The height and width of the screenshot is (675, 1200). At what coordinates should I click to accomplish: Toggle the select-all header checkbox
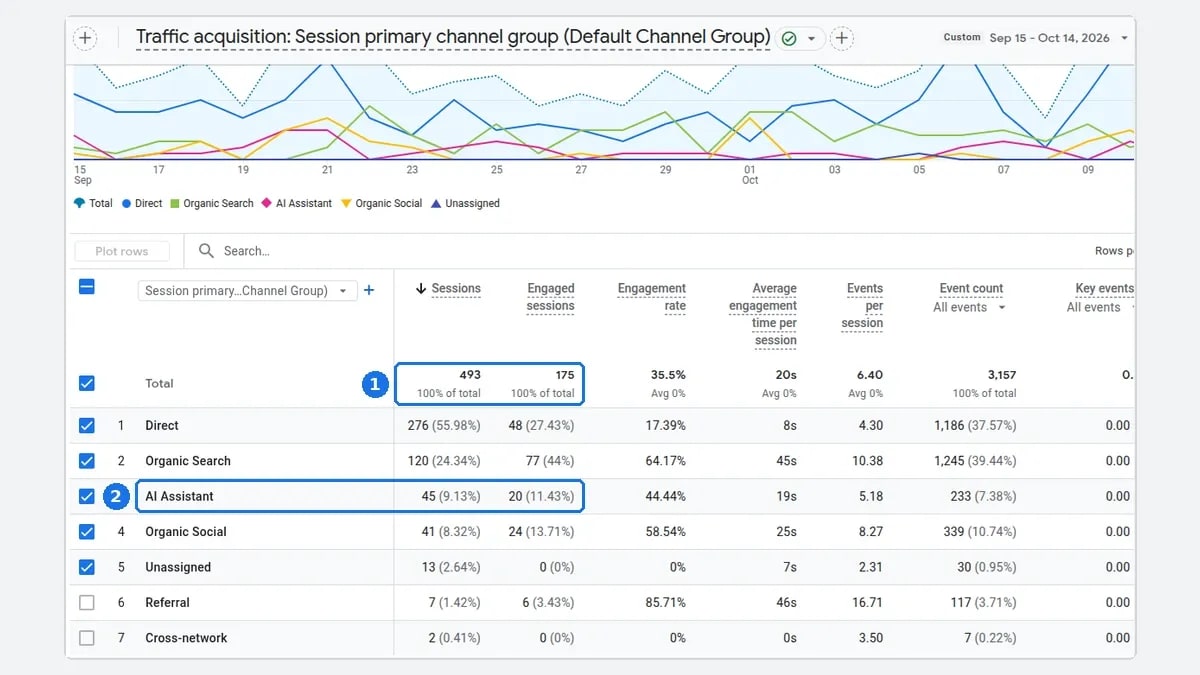pyautogui.click(x=87, y=287)
